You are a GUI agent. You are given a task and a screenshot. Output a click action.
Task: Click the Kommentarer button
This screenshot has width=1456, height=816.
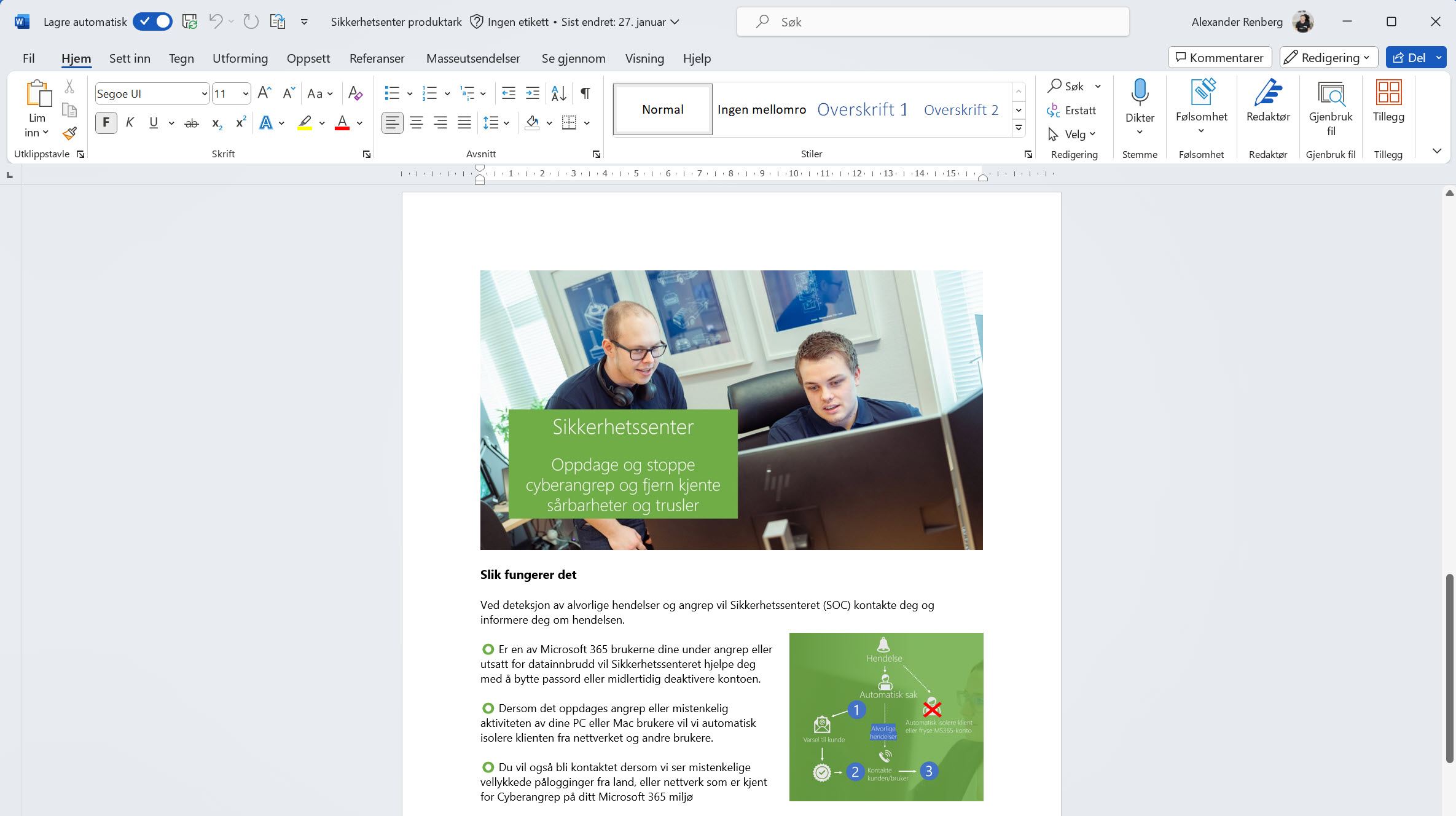(1219, 57)
